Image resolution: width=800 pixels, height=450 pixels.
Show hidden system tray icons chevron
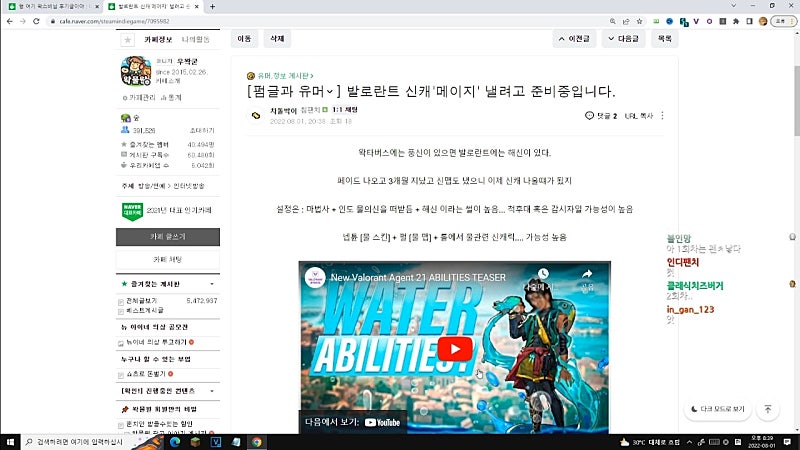point(689,442)
